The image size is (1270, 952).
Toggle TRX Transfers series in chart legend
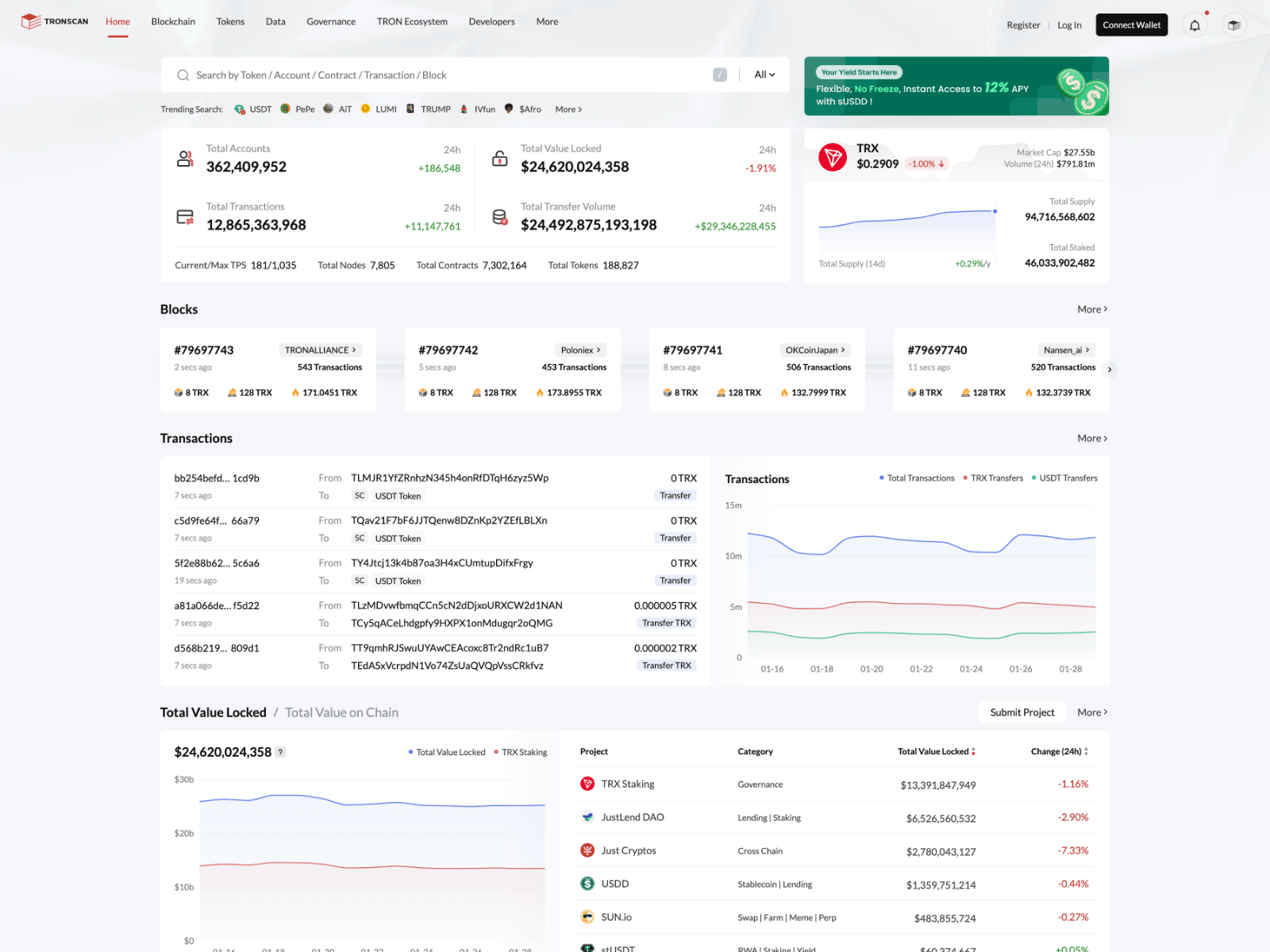coord(993,478)
